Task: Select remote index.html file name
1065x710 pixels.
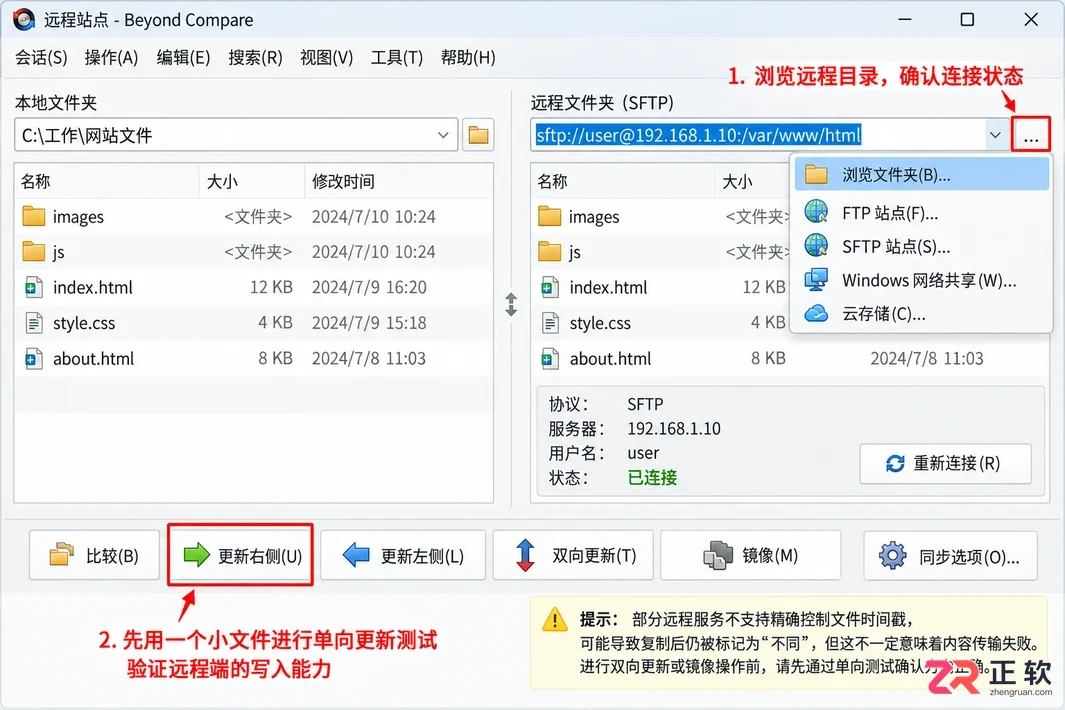Action: coord(608,287)
